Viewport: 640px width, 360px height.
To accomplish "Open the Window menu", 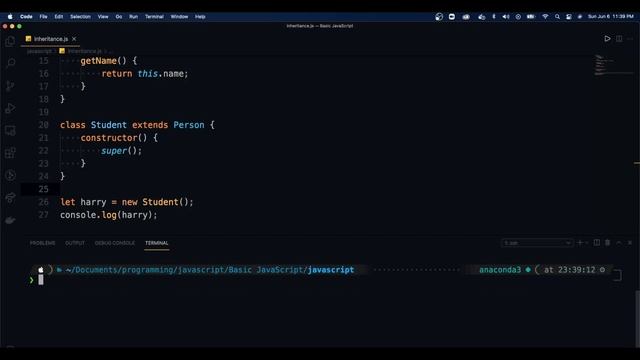I will 179,17.
